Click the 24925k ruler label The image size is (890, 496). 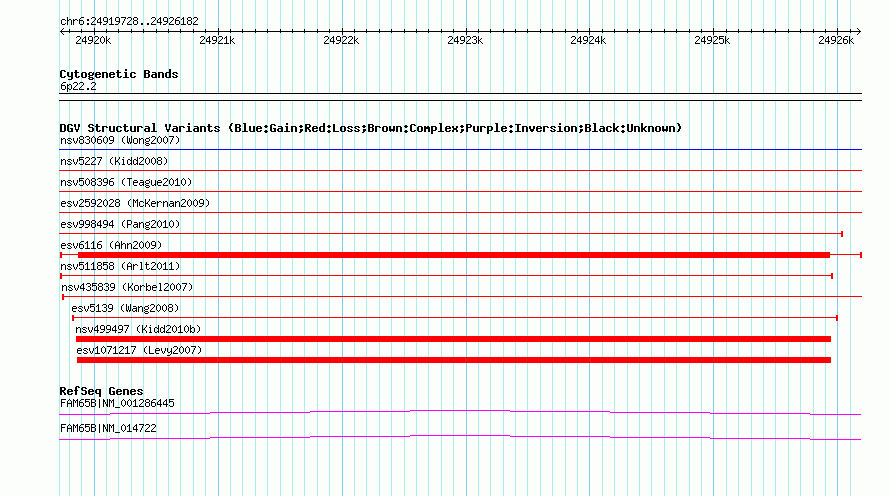[712, 40]
